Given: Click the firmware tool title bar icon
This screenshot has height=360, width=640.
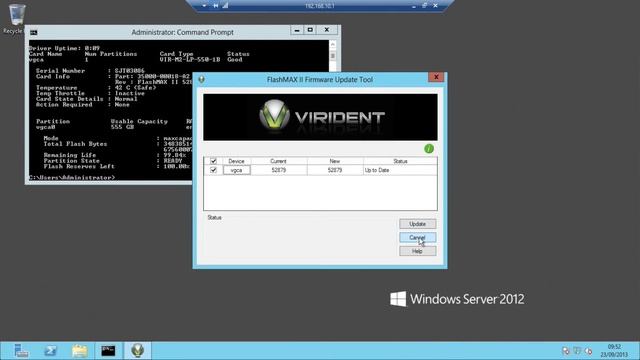Looking at the screenshot, I should pyautogui.click(x=201, y=79).
